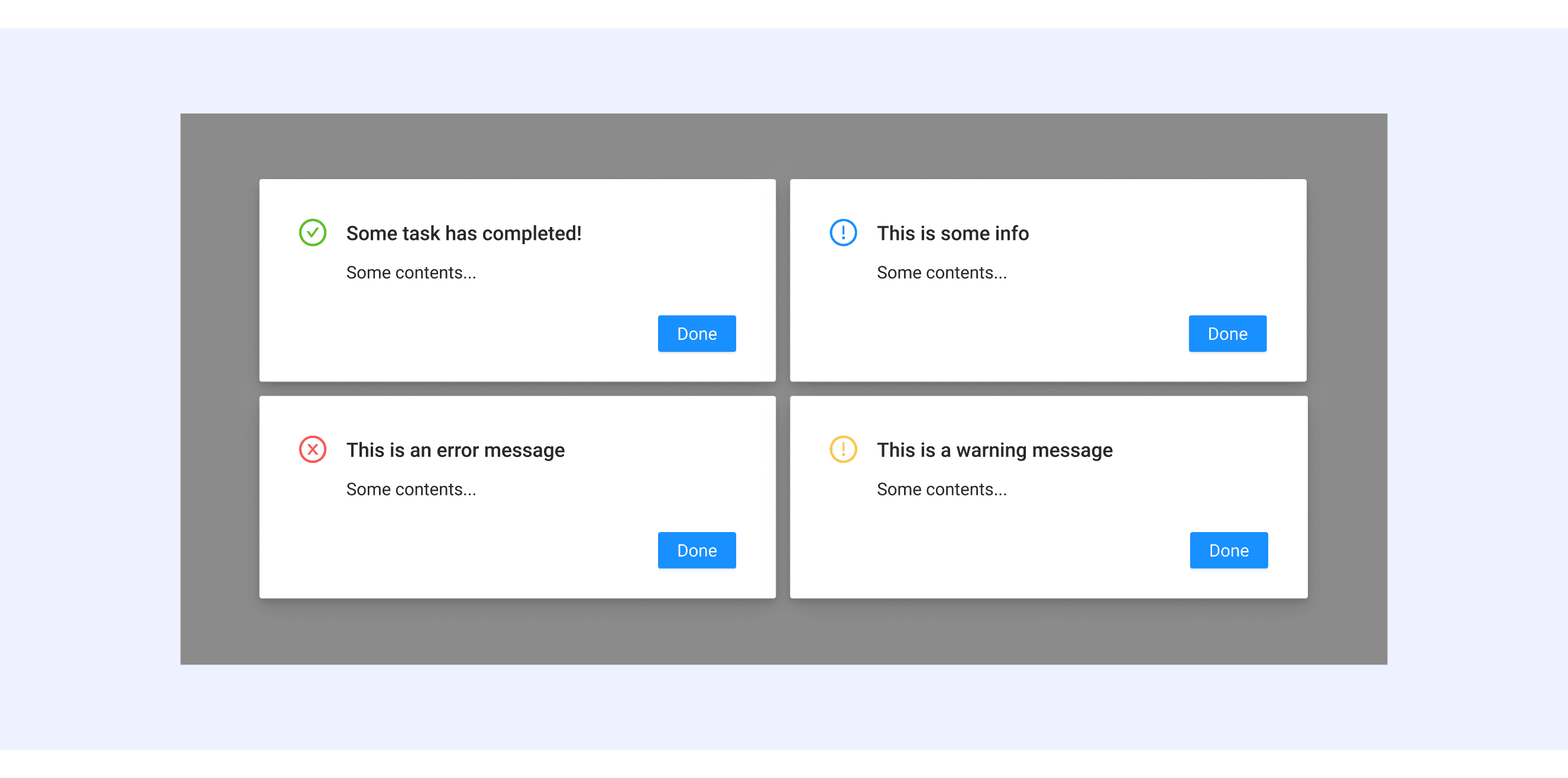Click 'Some contents...' text in success dialog

click(x=411, y=273)
